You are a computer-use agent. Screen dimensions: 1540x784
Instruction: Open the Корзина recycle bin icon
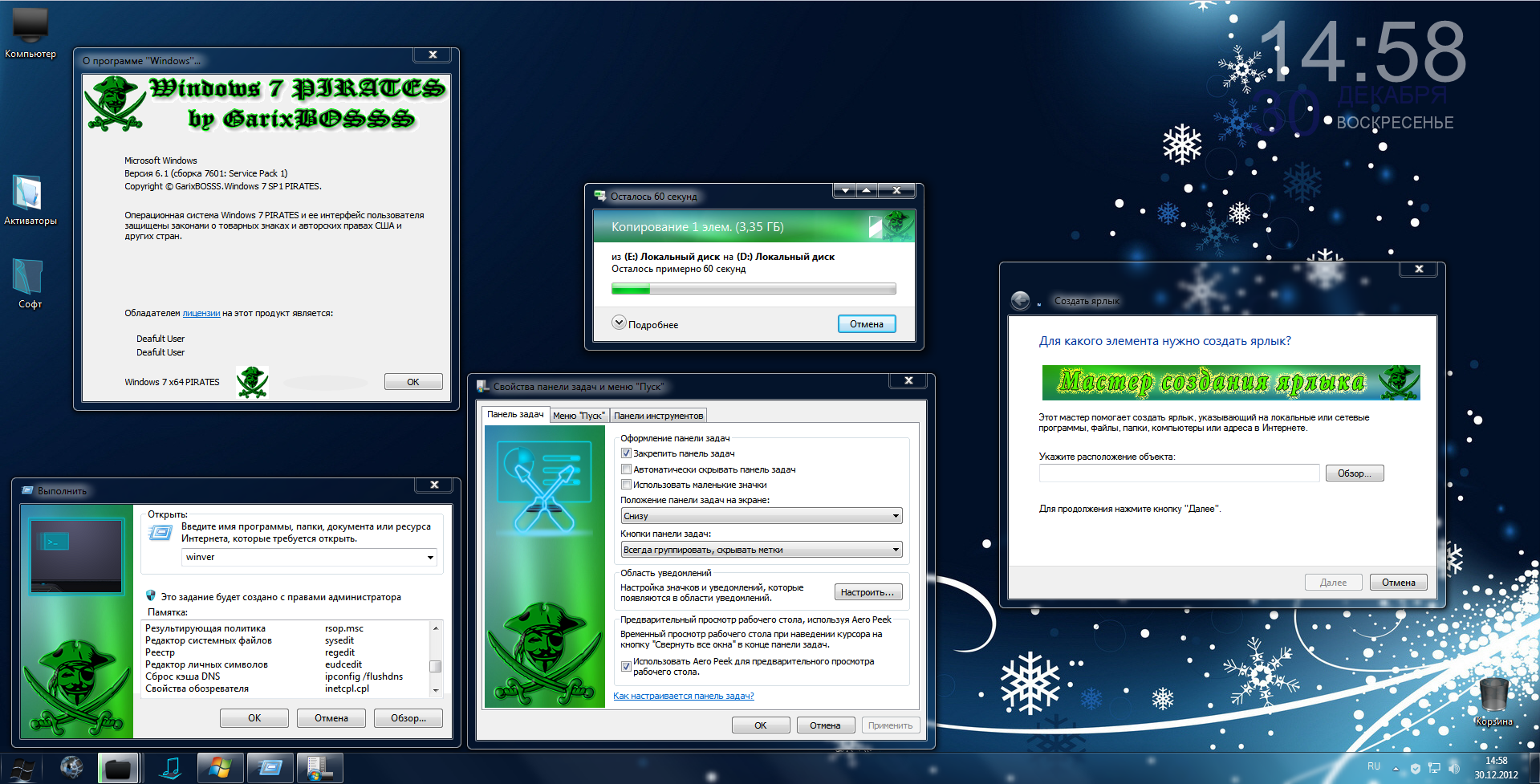[1493, 702]
